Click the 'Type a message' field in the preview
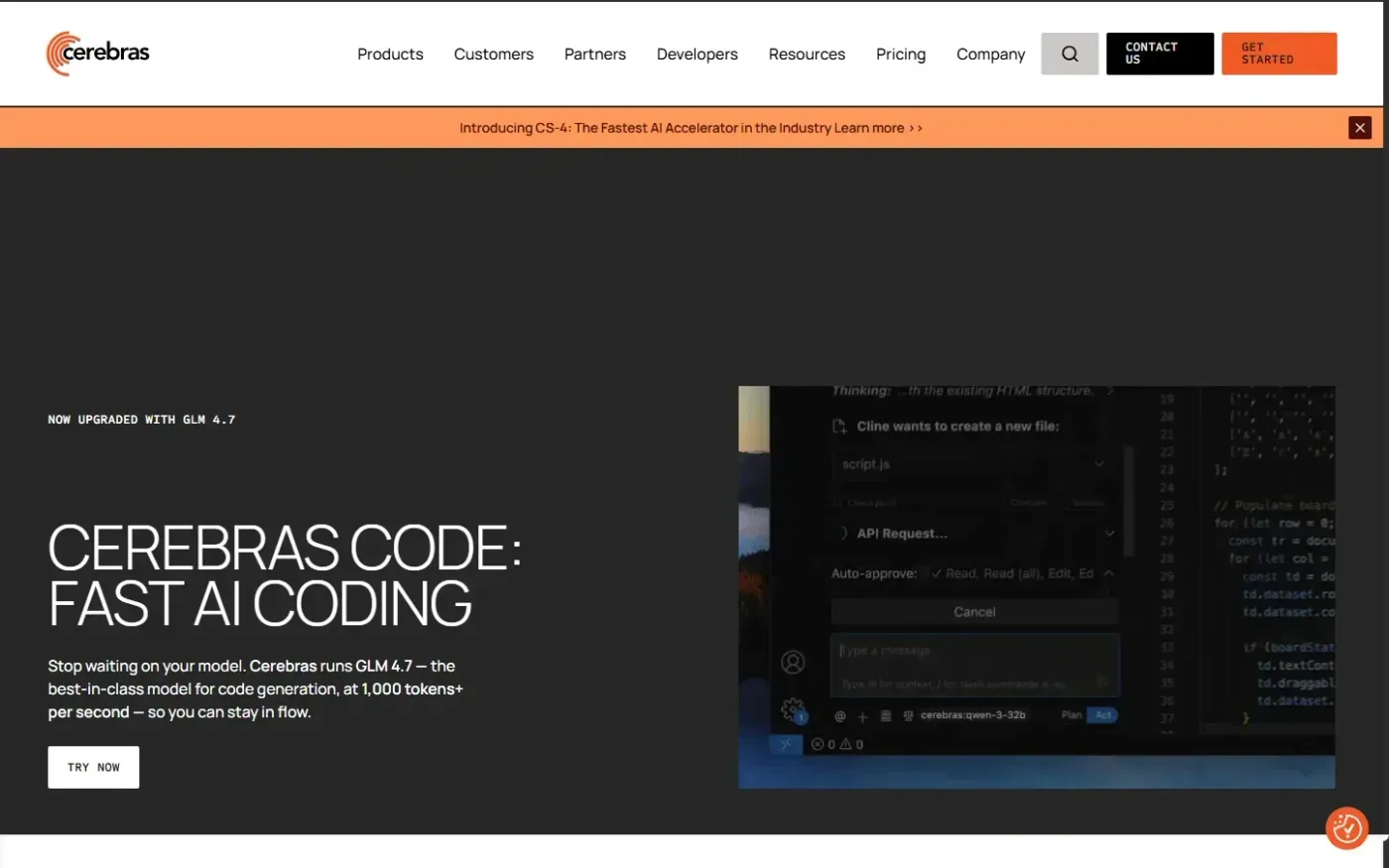Image resolution: width=1389 pixels, height=868 pixels. (974, 666)
